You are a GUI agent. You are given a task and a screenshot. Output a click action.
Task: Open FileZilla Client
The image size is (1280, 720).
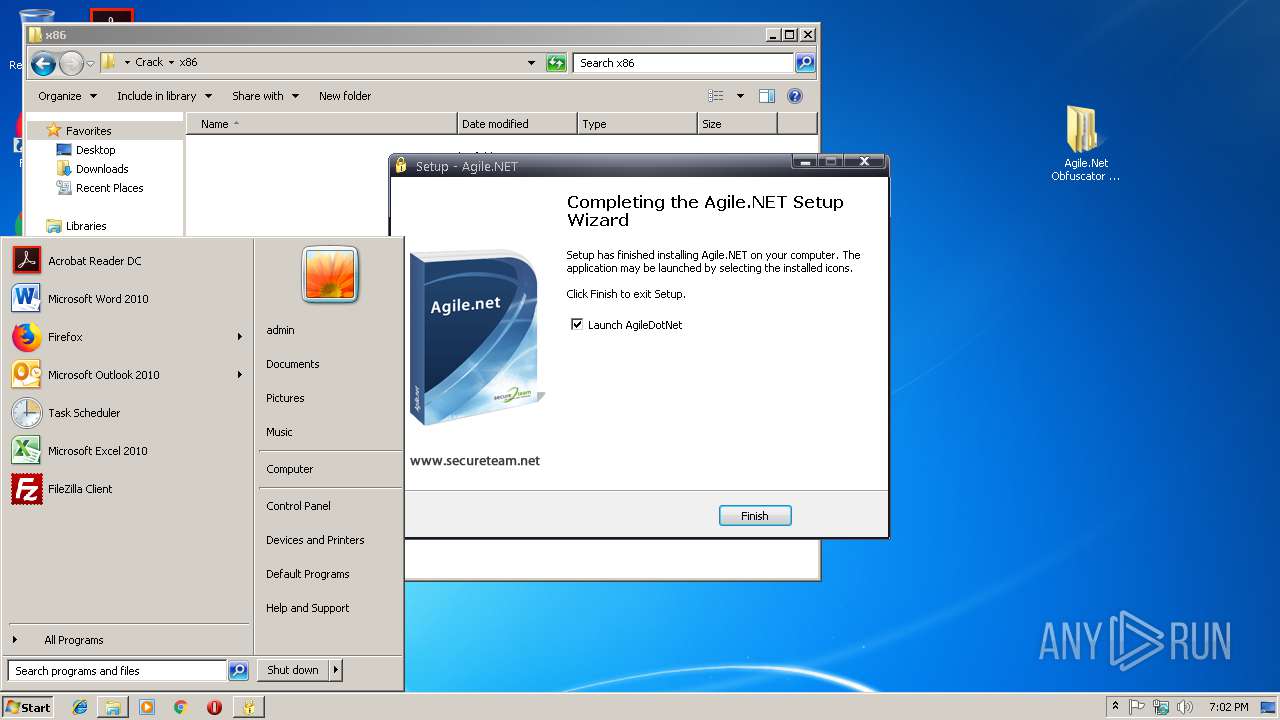pos(127,489)
